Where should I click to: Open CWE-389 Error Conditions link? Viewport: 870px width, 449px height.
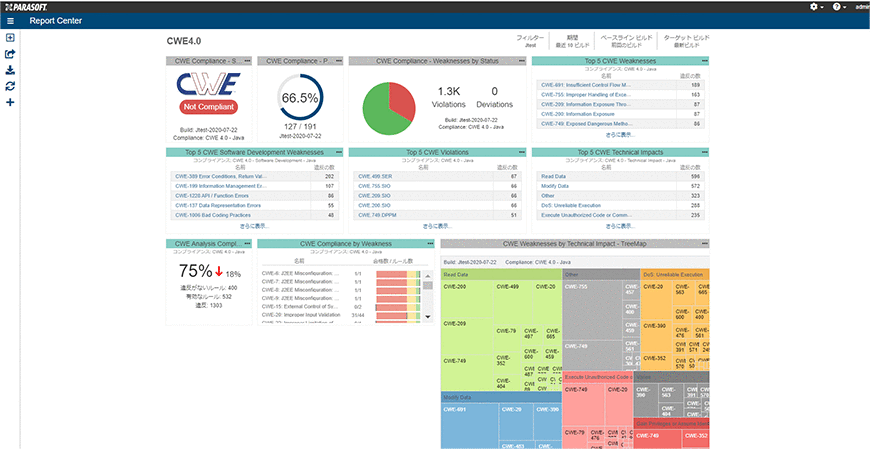[x=221, y=176]
